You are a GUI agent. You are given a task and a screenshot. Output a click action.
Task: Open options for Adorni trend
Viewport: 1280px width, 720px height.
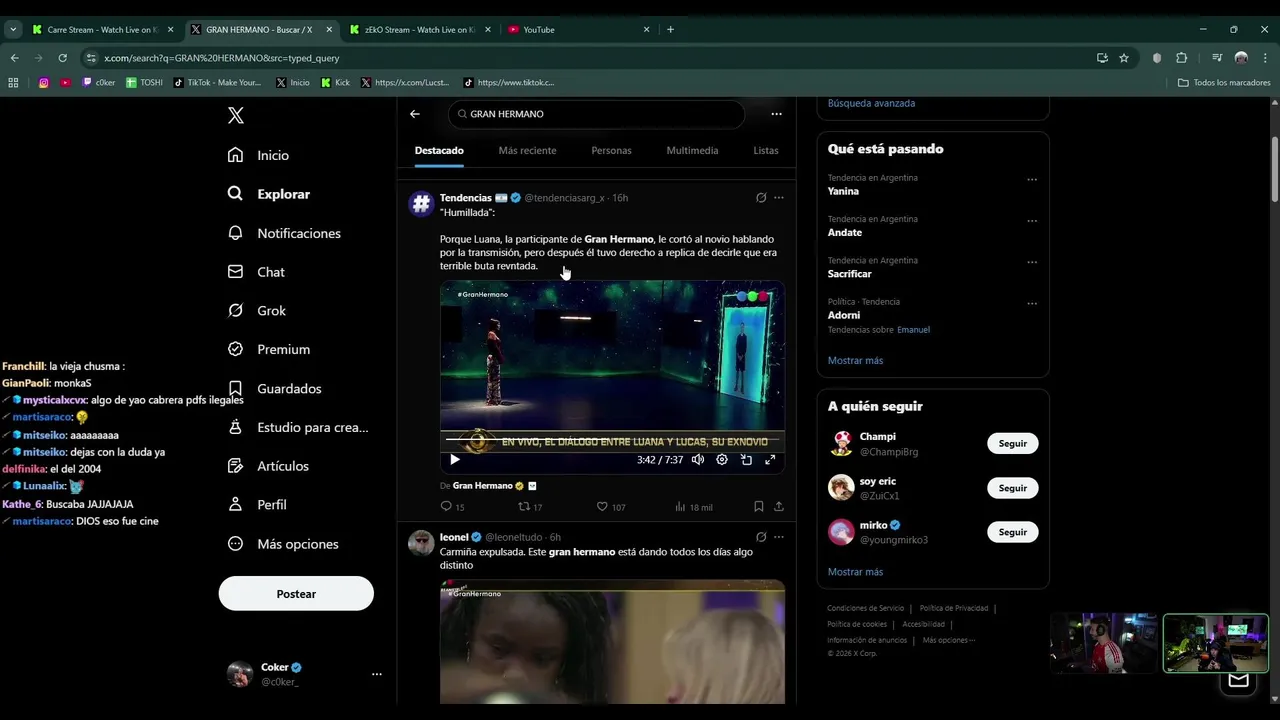click(1032, 303)
